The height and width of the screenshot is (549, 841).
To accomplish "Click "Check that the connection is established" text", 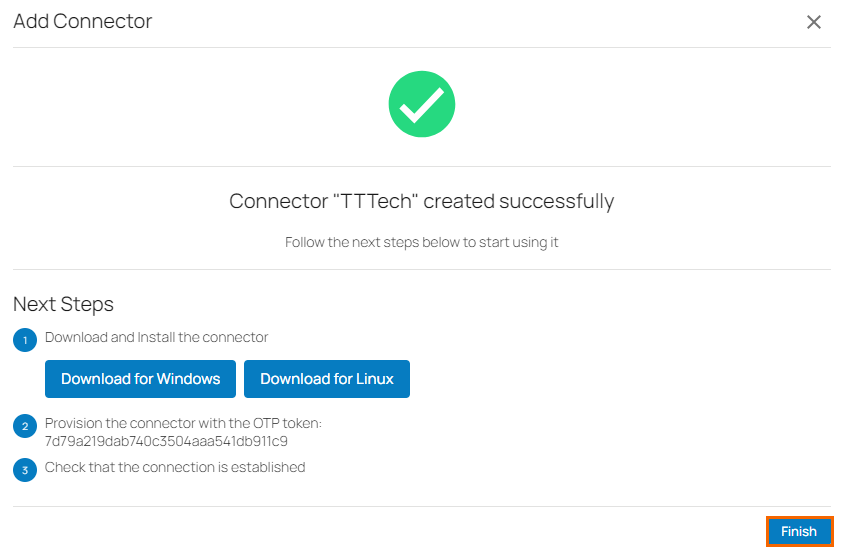I will (175, 467).
